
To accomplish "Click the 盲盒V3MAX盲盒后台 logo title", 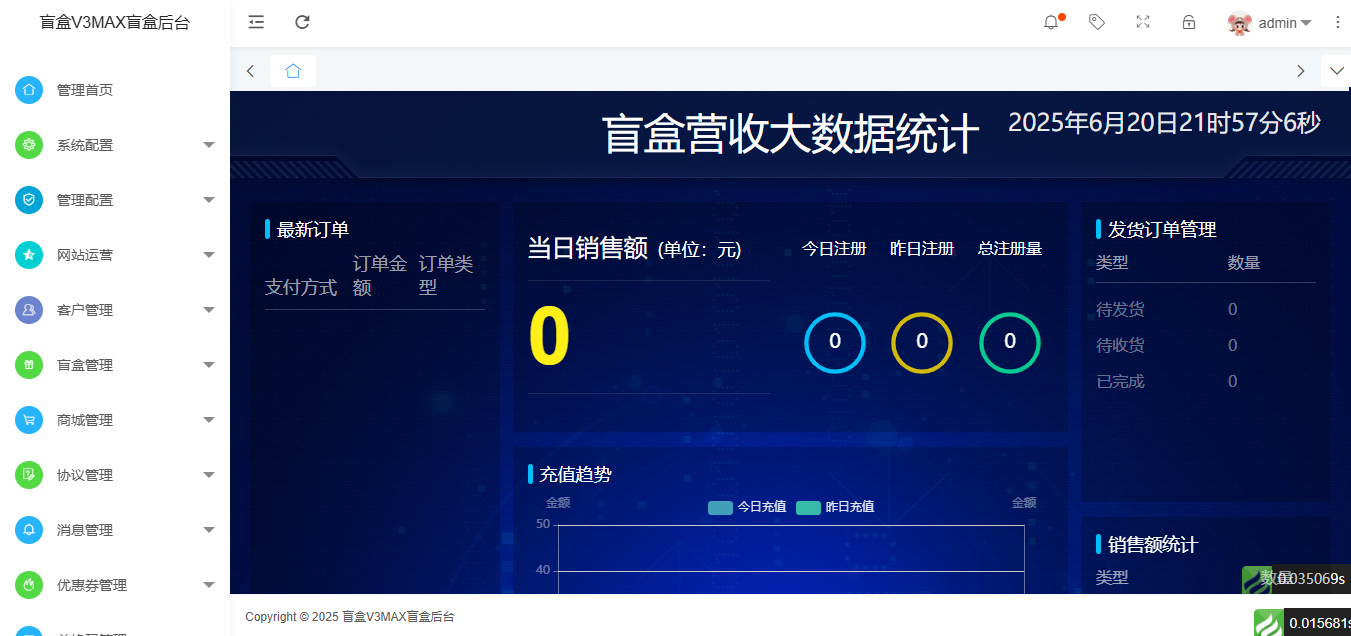I will pos(115,22).
